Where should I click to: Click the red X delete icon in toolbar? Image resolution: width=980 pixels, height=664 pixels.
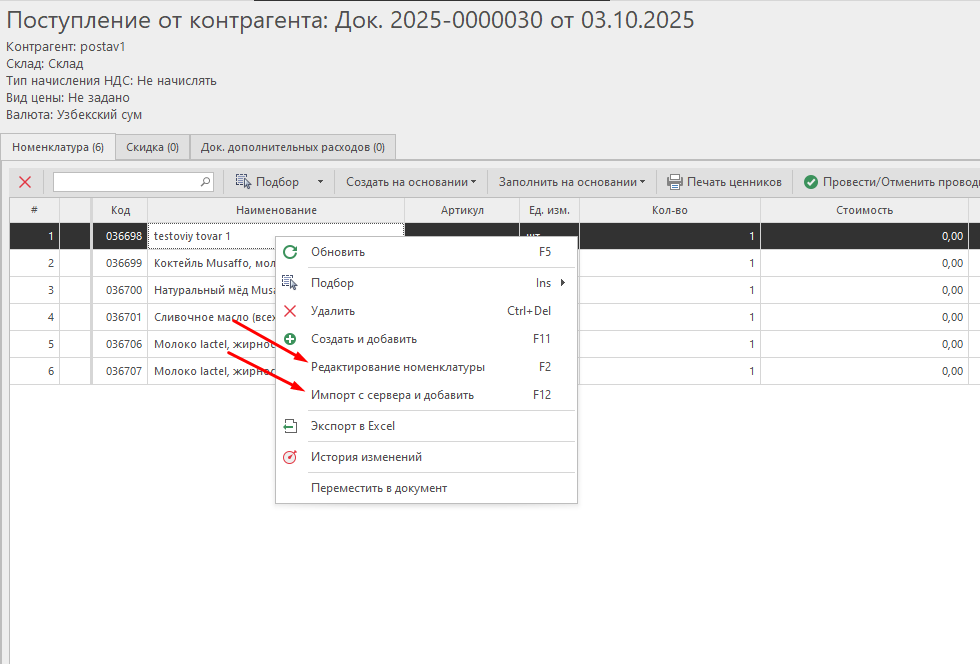pyautogui.click(x=25, y=182)
